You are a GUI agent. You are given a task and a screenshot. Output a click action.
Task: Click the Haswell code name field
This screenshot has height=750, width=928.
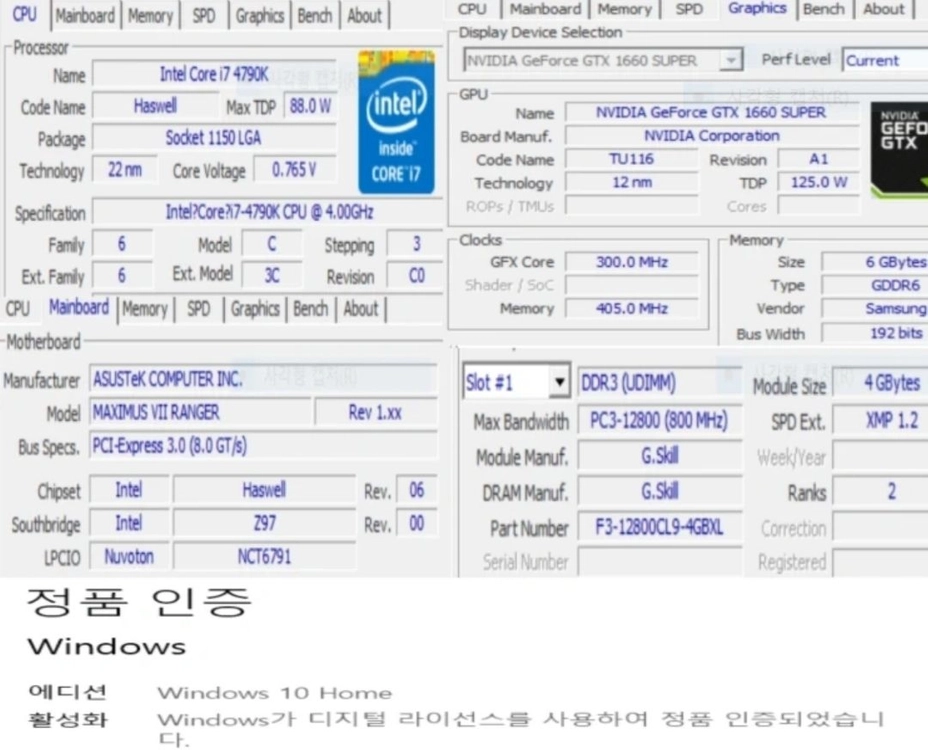coord(155,107)
